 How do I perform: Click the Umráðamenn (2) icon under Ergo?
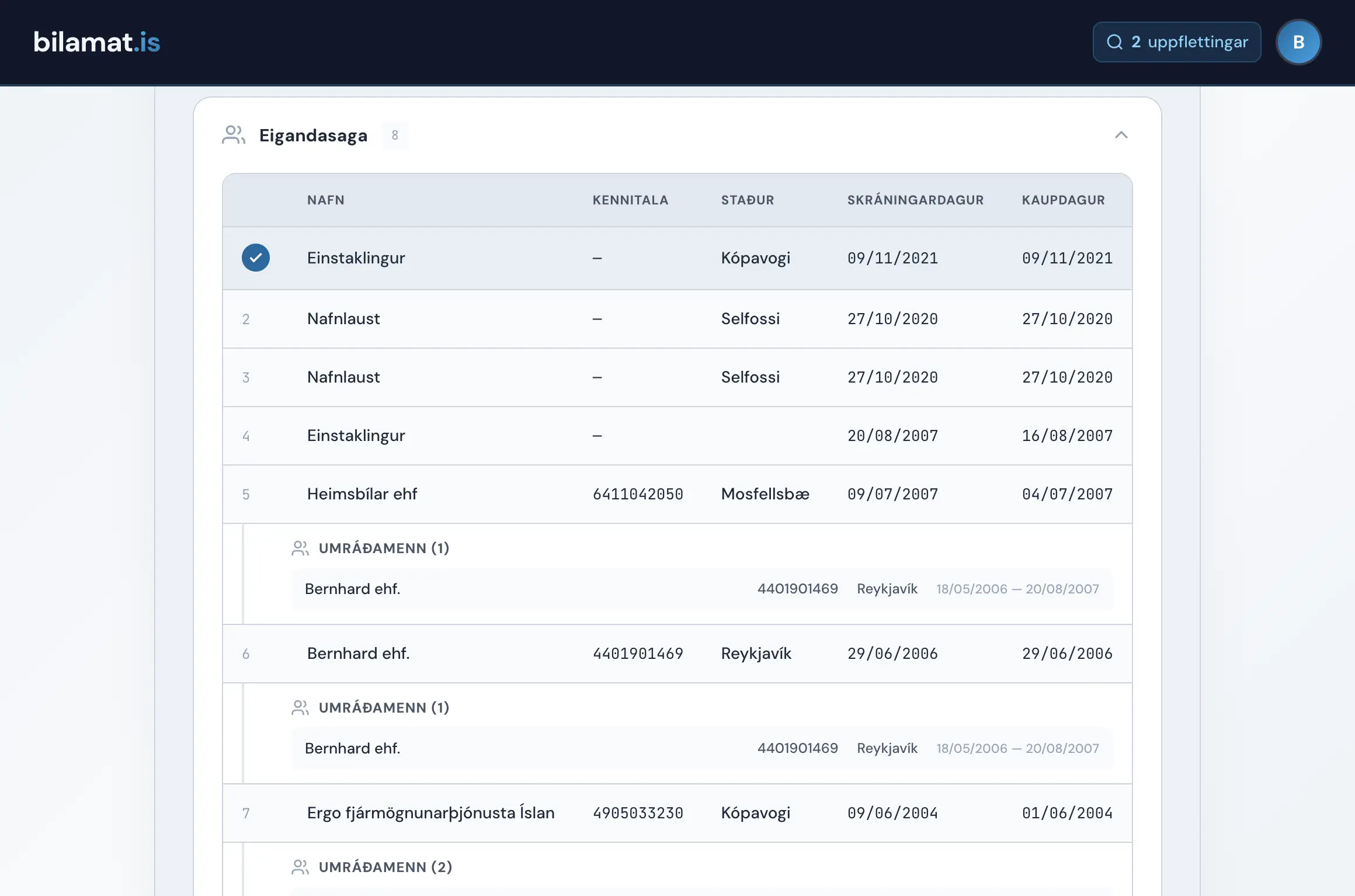(x=300, y=867)
